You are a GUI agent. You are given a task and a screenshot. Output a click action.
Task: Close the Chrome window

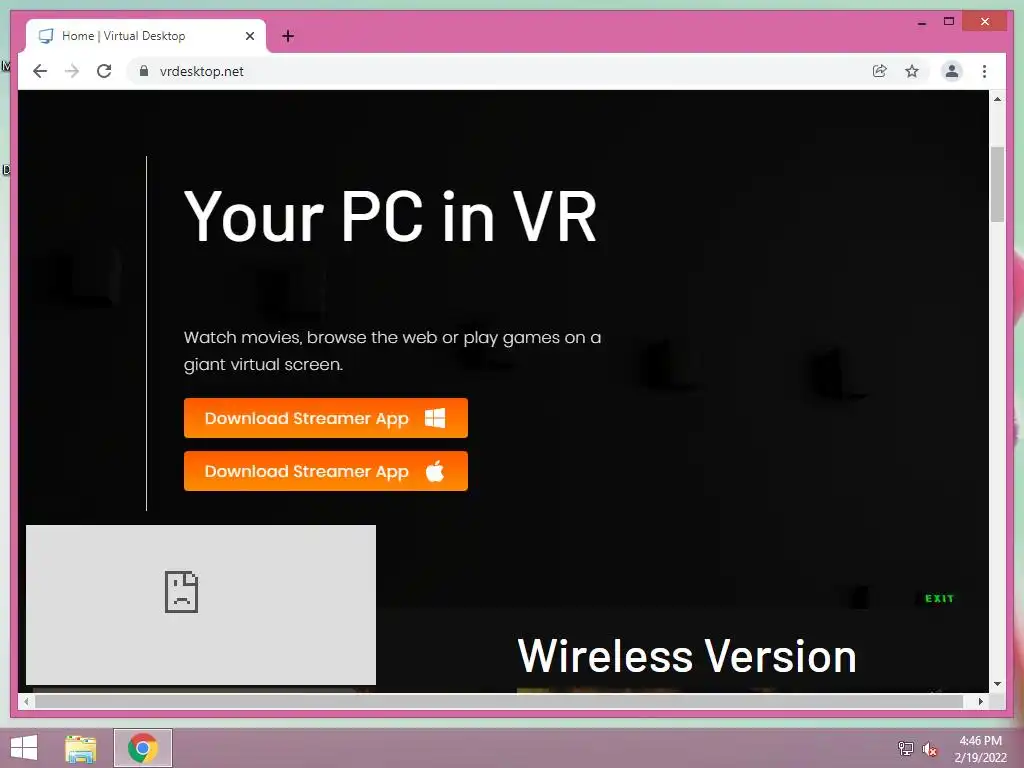pyautogui.click(x=985, y=22)
